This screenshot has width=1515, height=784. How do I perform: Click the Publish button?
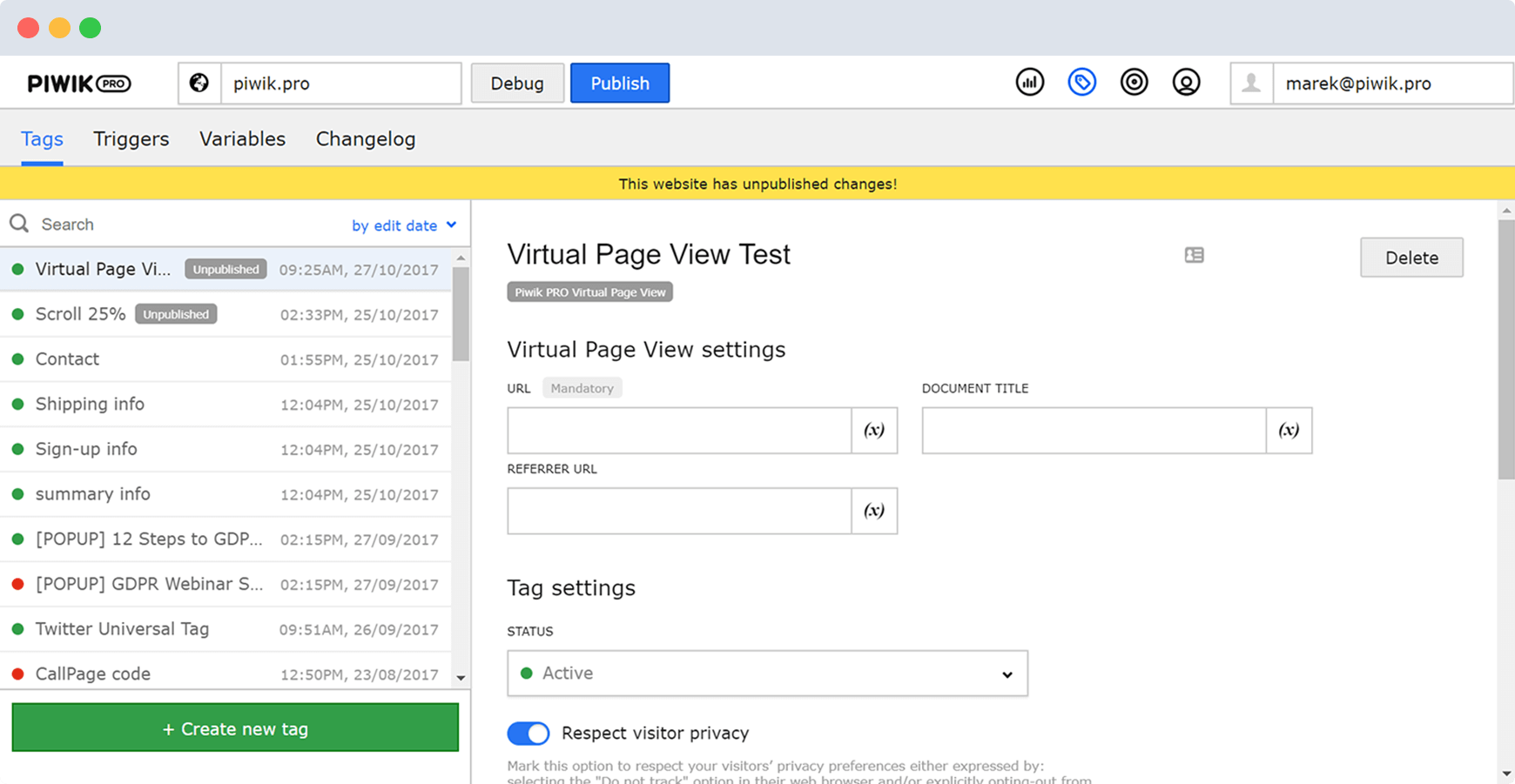click(x=620, y=84)
